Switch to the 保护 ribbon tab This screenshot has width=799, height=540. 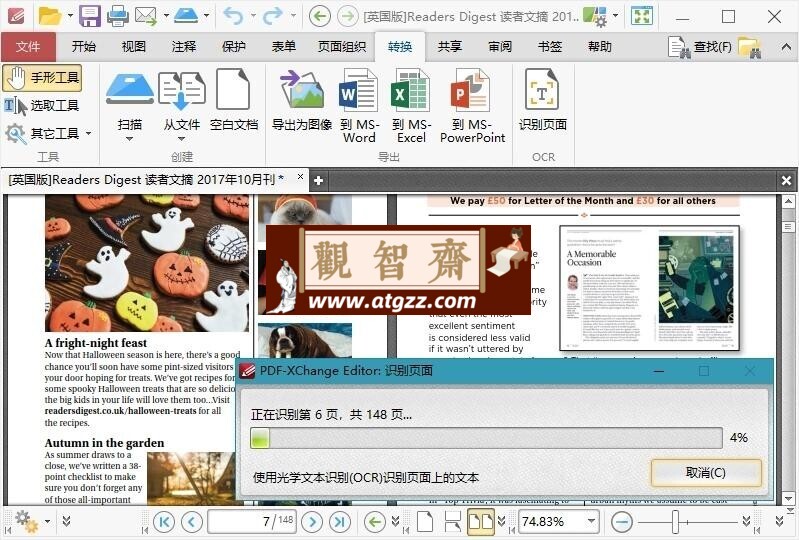pos(233,47)
